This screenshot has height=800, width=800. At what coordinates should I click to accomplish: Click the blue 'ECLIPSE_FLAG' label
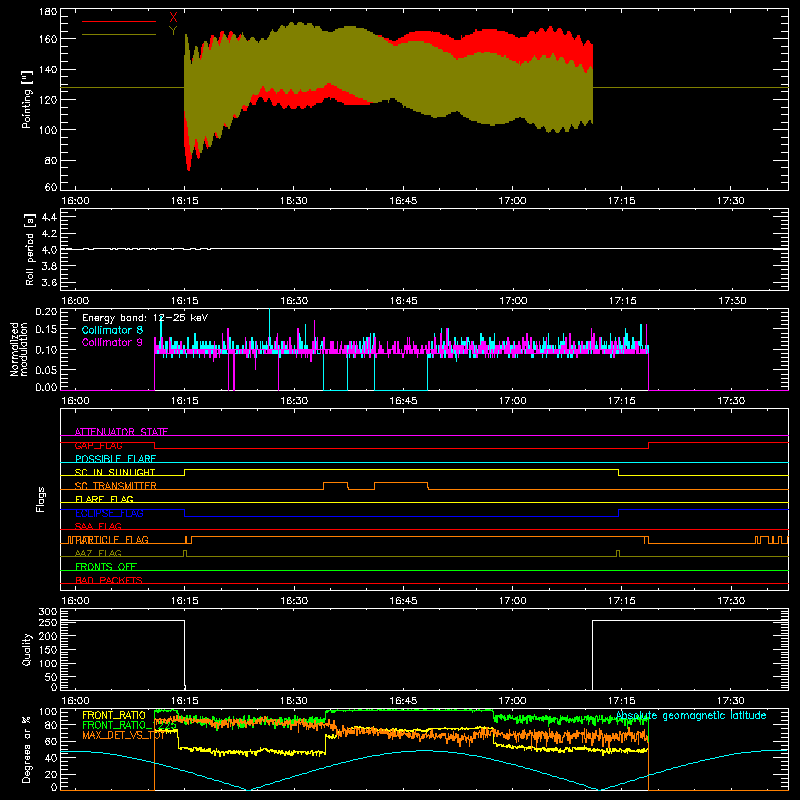click(109, 513)
